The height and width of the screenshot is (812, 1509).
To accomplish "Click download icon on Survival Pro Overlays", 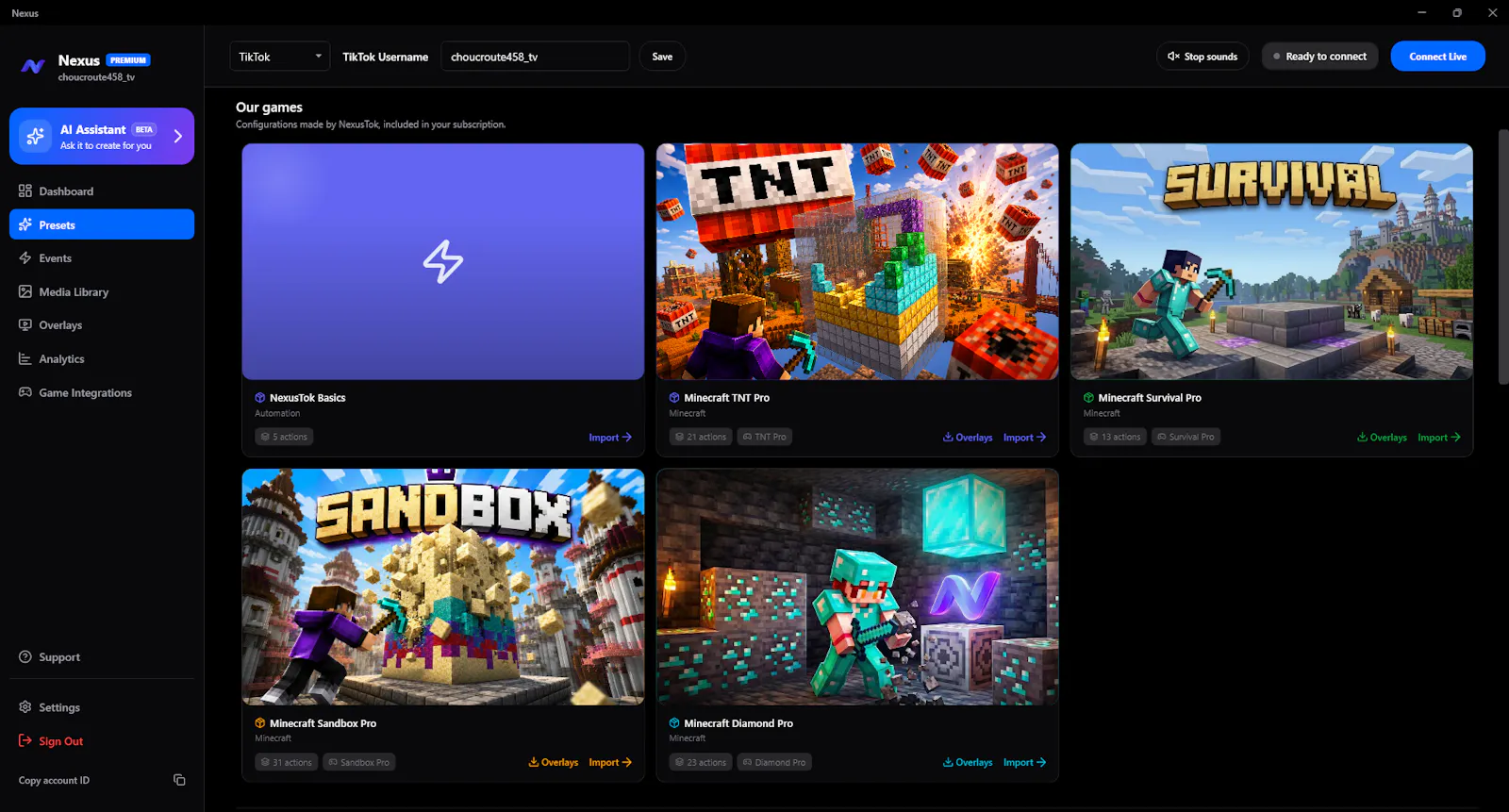I will point(1362,437).
